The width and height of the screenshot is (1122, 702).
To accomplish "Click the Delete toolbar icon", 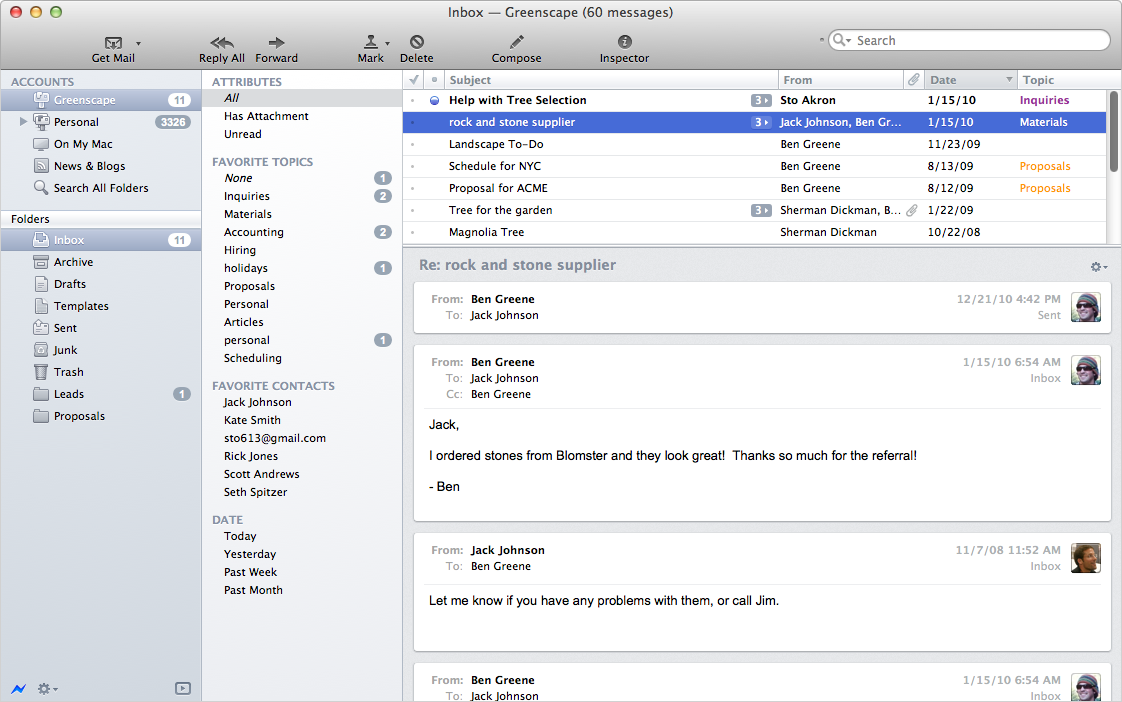I will 417,42.
